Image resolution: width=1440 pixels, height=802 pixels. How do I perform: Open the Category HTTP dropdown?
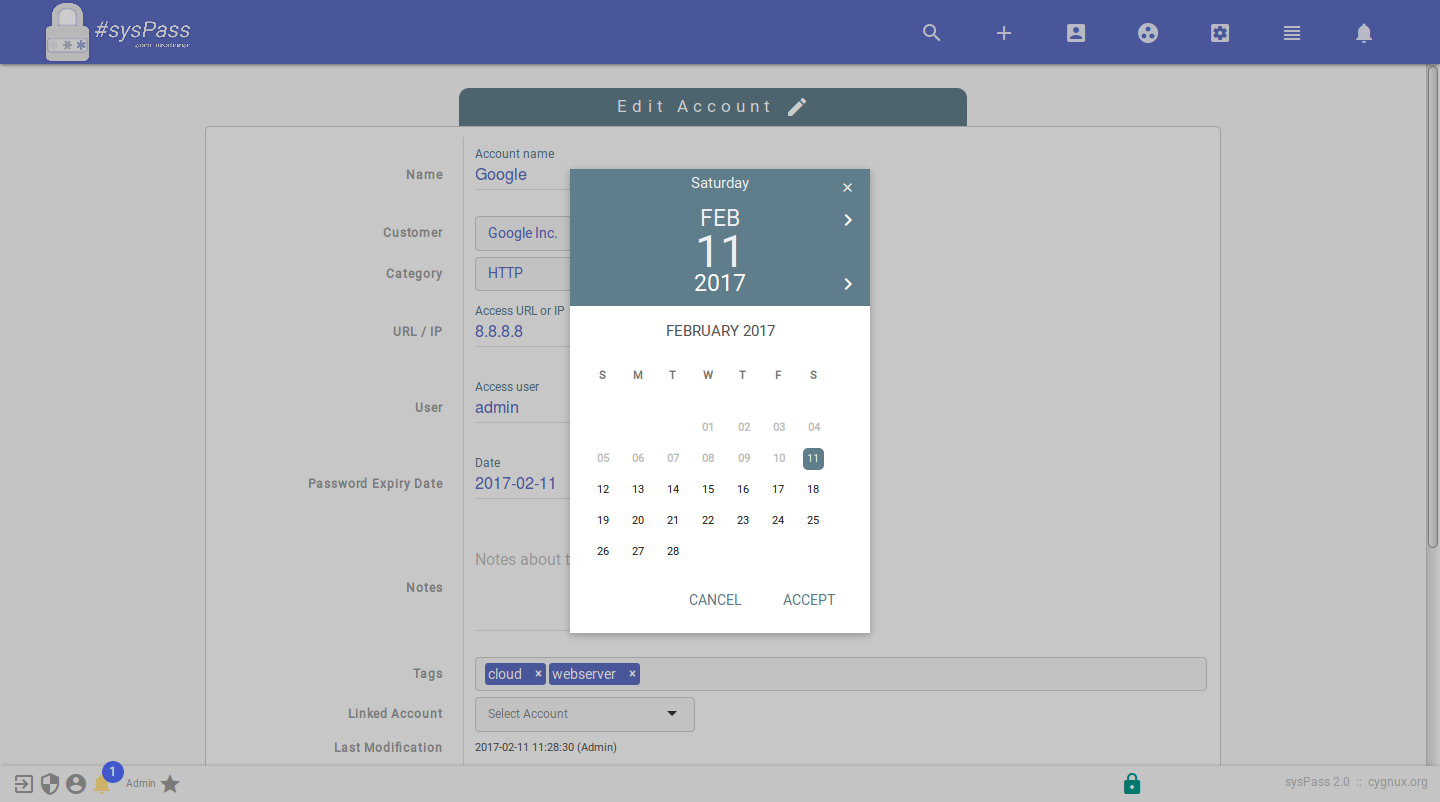tap(522, 272)
